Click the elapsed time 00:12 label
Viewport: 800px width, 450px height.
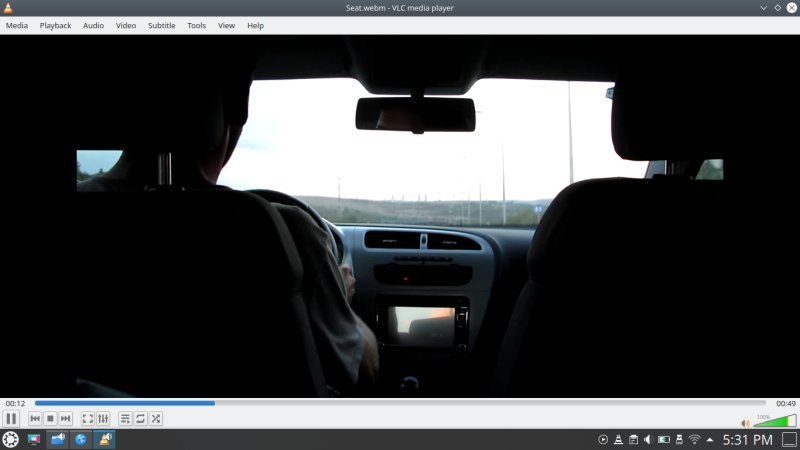click(x=15, y=403)
